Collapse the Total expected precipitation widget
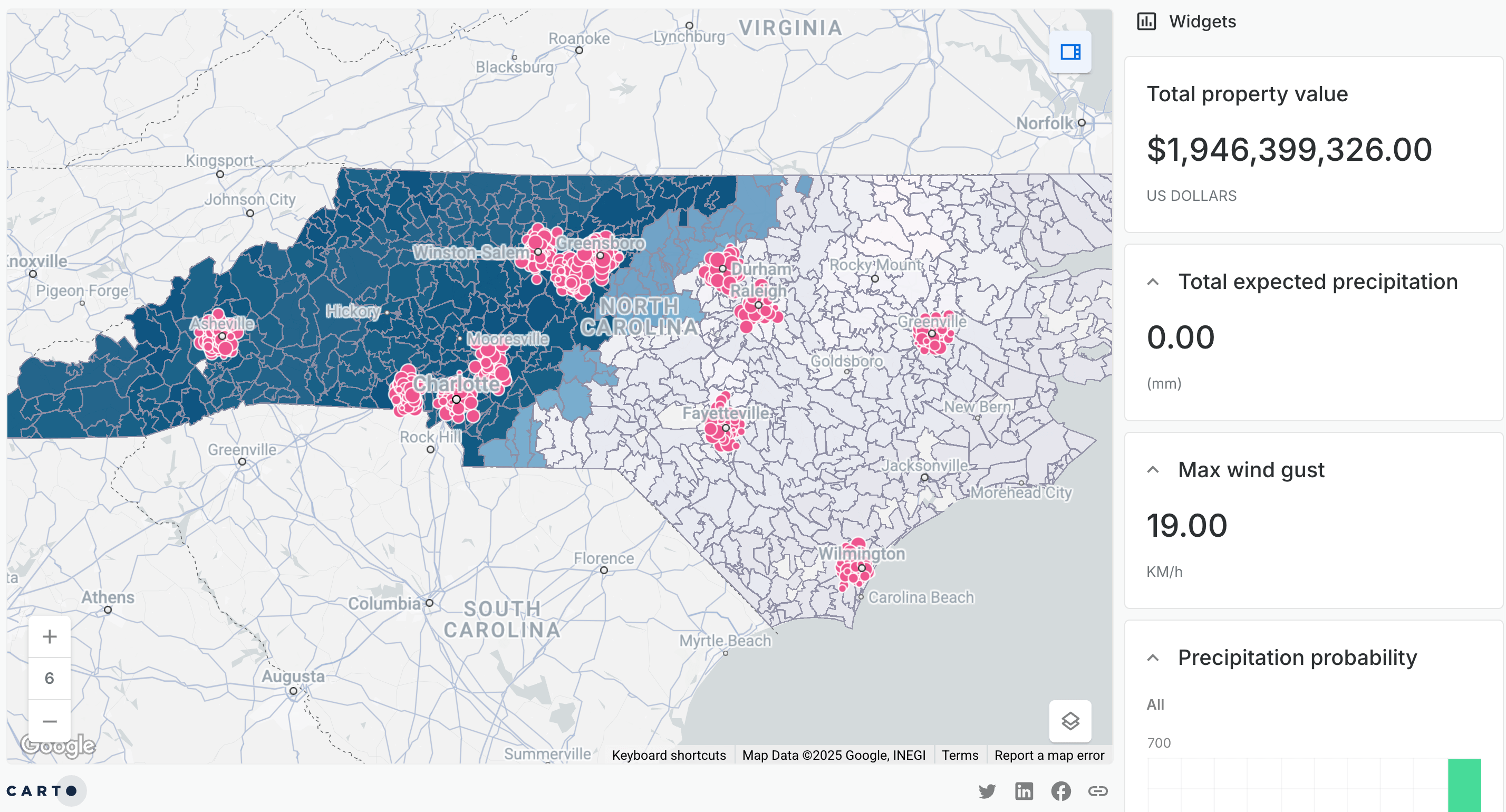 (1153, 282)
